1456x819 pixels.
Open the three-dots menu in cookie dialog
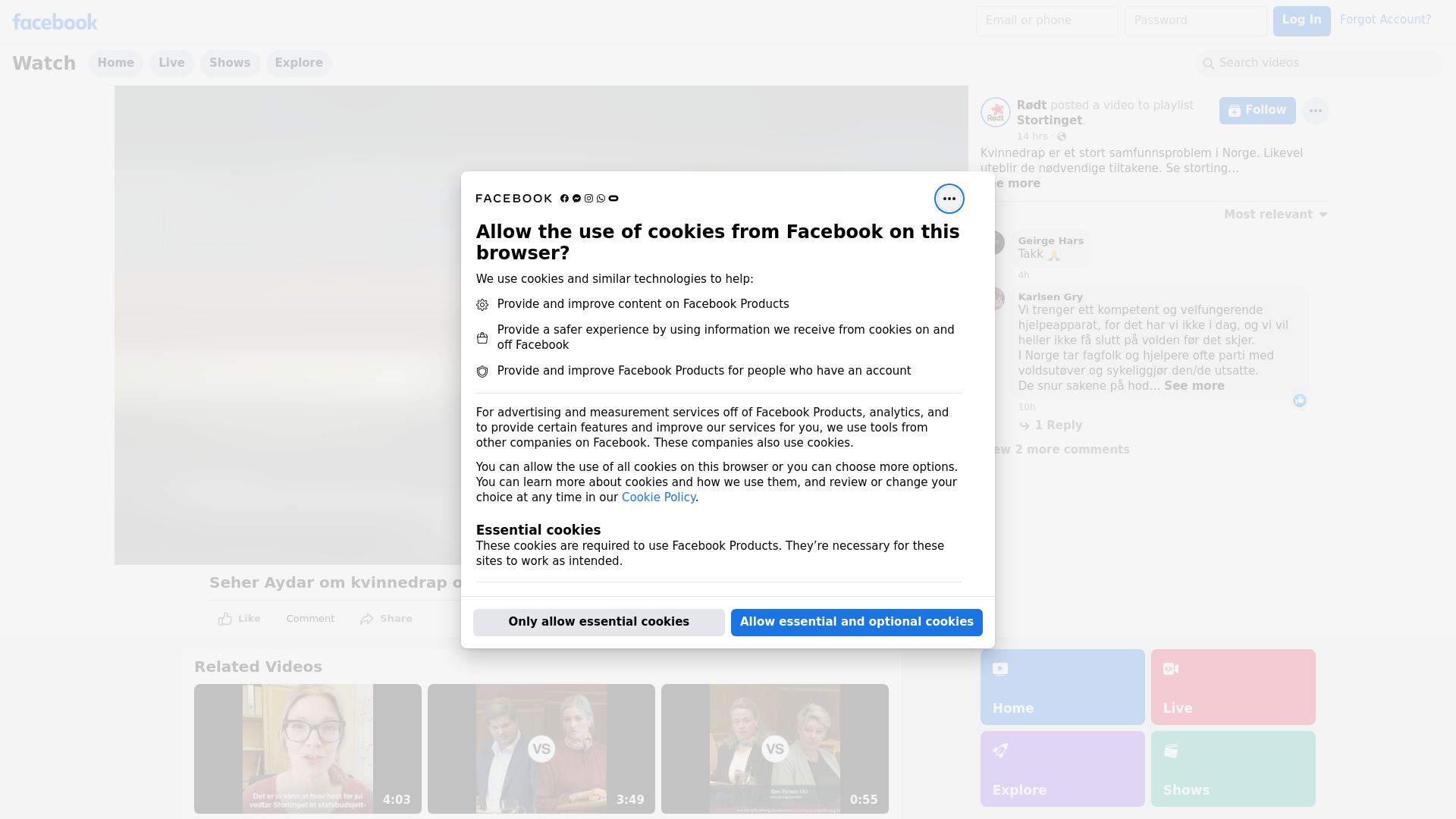point(949,199)
